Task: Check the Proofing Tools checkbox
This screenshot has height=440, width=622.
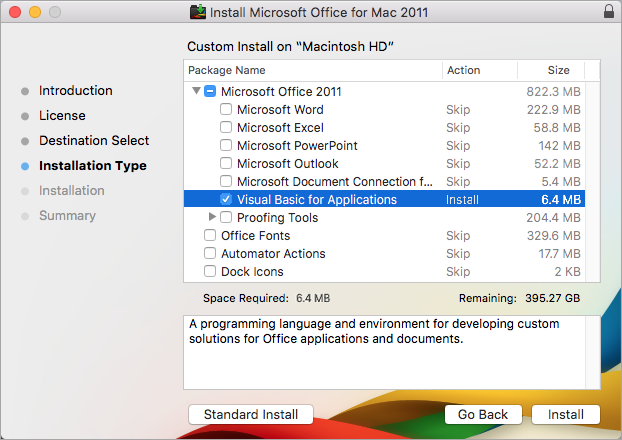Action: pos(226,218)
